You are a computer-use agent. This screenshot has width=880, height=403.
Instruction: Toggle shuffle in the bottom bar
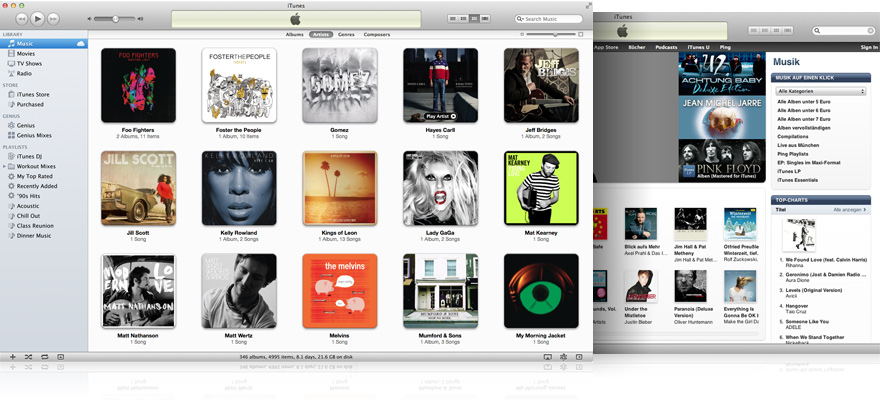[x=28, y=357]
